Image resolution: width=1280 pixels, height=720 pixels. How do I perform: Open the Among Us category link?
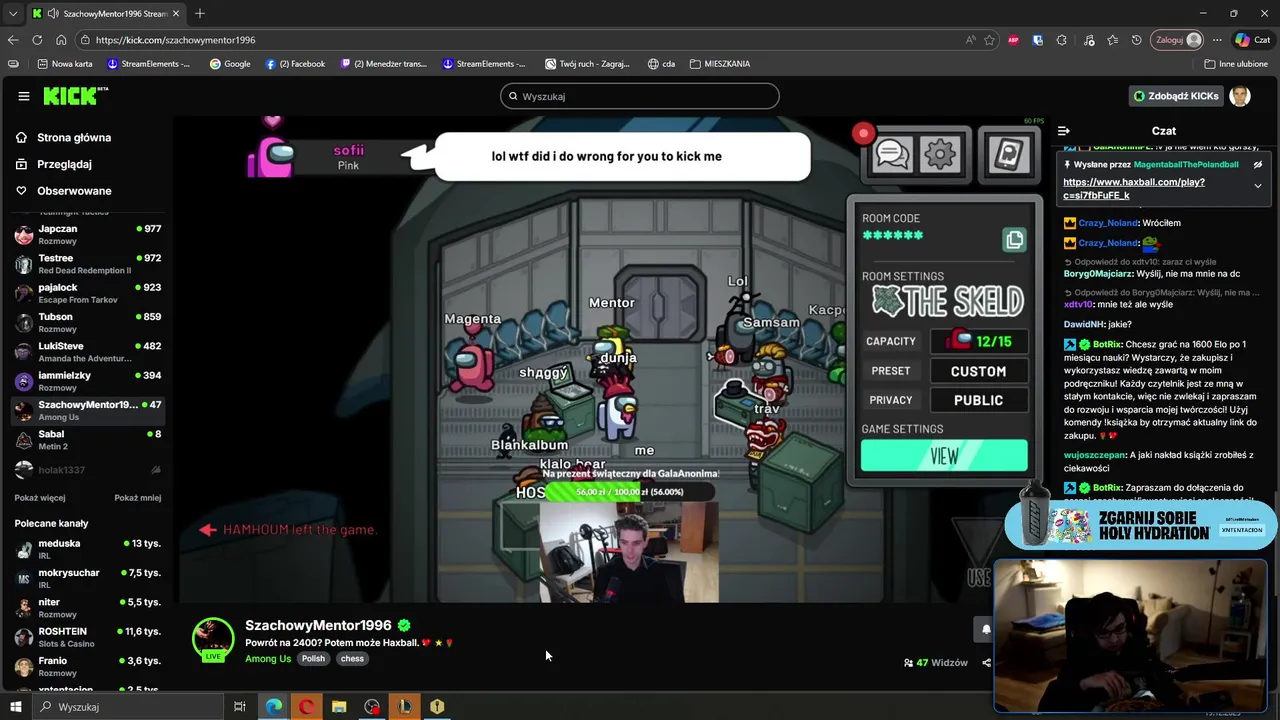268,659
